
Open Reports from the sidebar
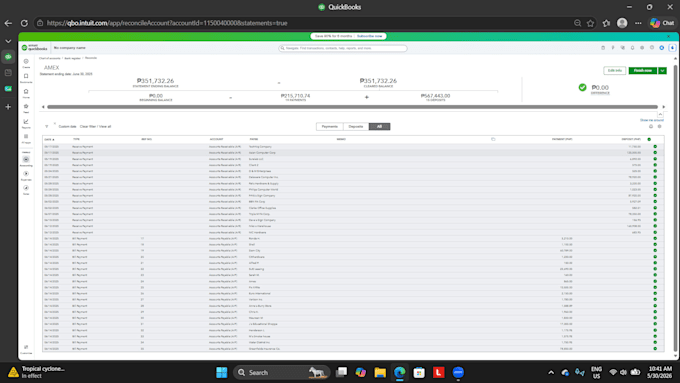pyautogui.click(x=26, y=123)
